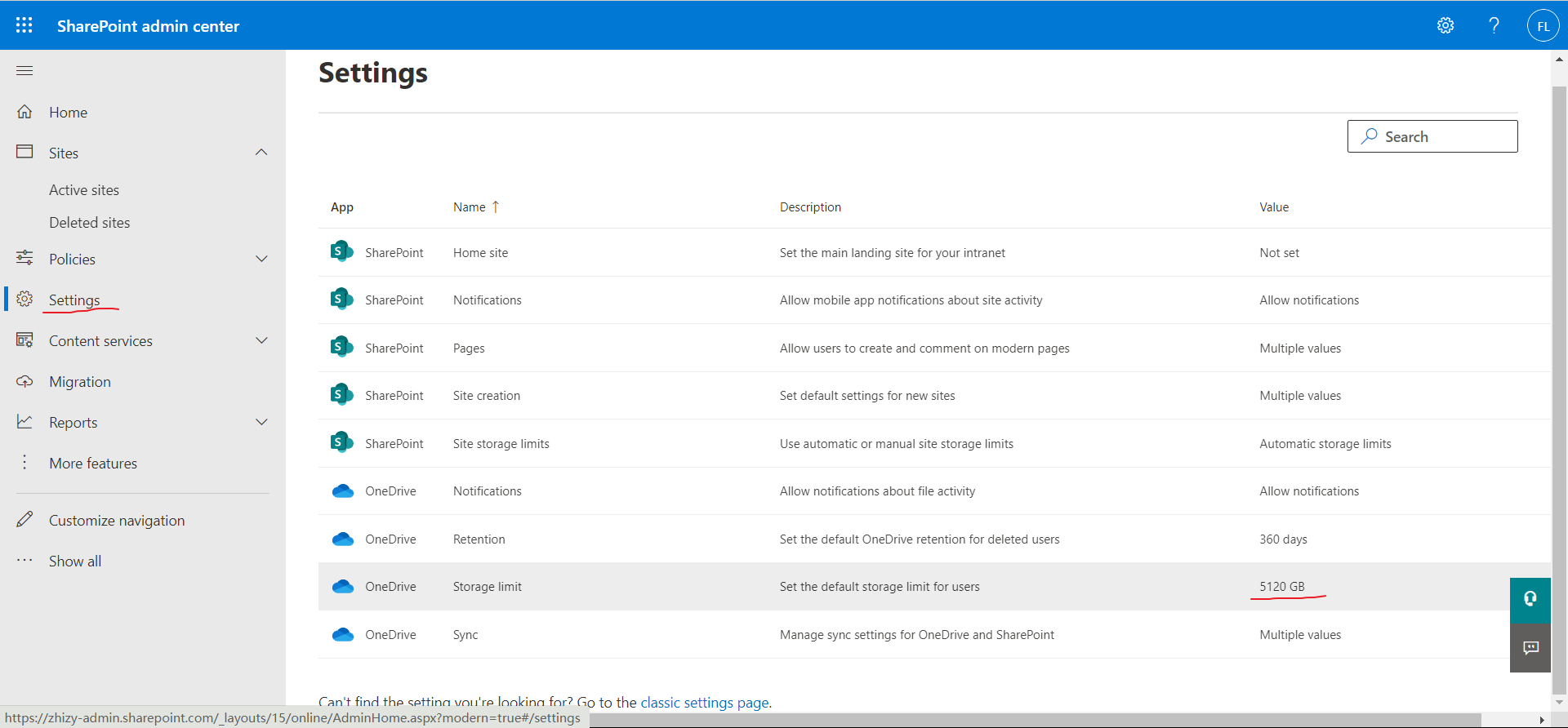Expand the Policies section chevron
This screenshot has width=1568, height=728.
[x=261, y=259]
